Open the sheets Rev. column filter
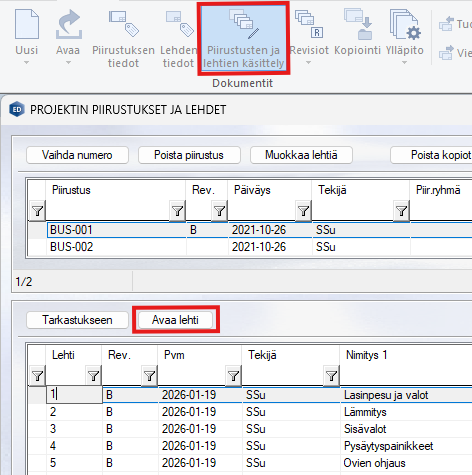The width and height of the screenshot is (472, 475). 149,376
